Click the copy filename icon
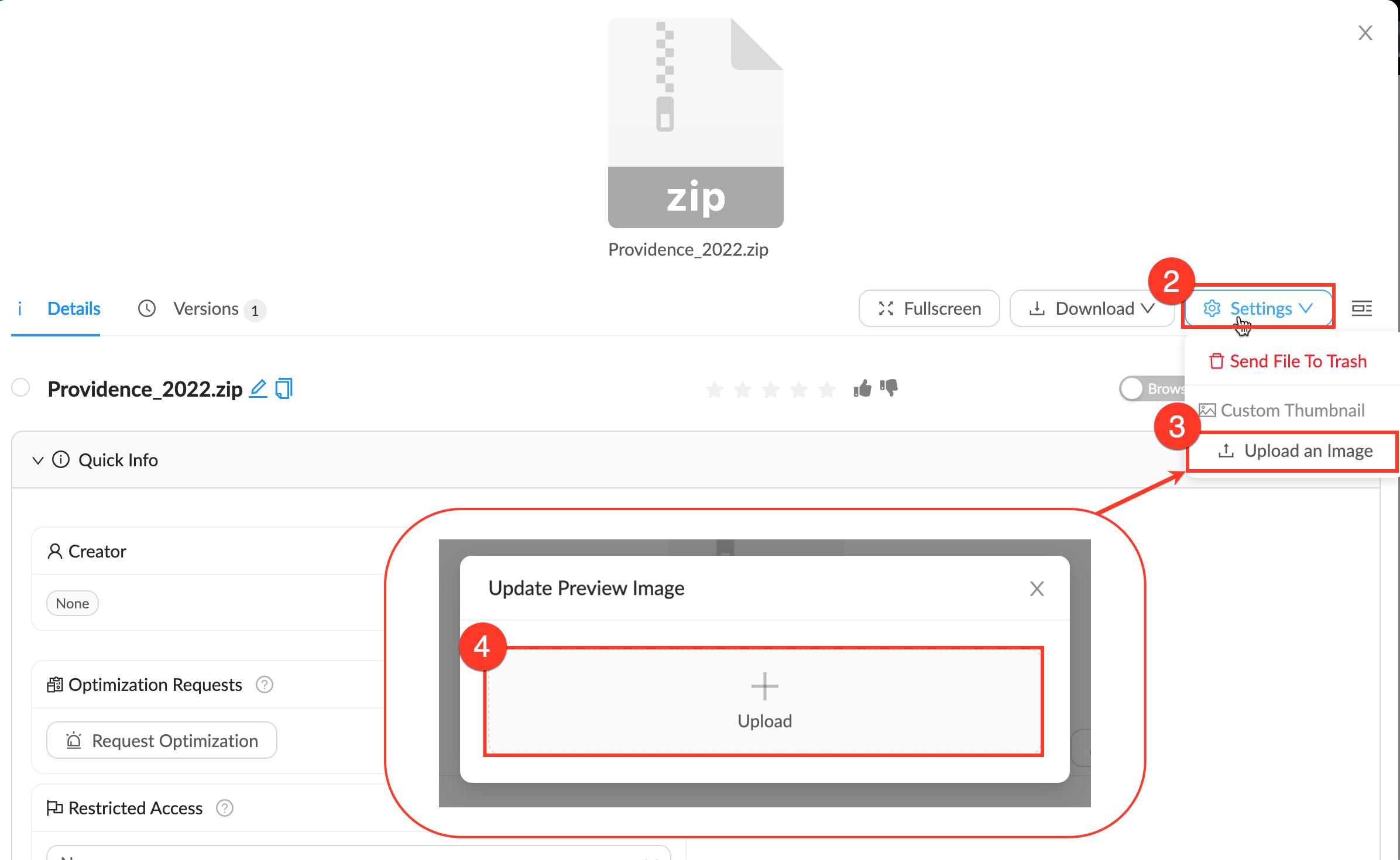Screen dimensions: 1400x860 [284, 388]
